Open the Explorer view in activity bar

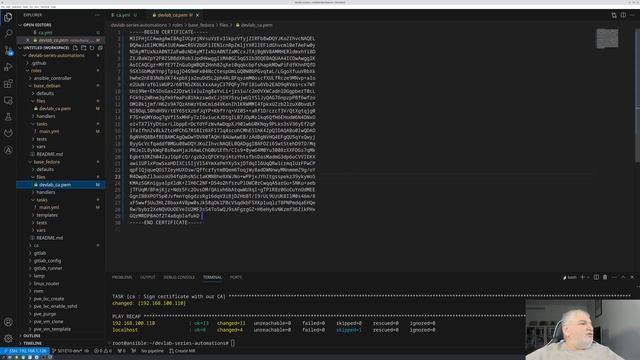(x=8, y=17)
